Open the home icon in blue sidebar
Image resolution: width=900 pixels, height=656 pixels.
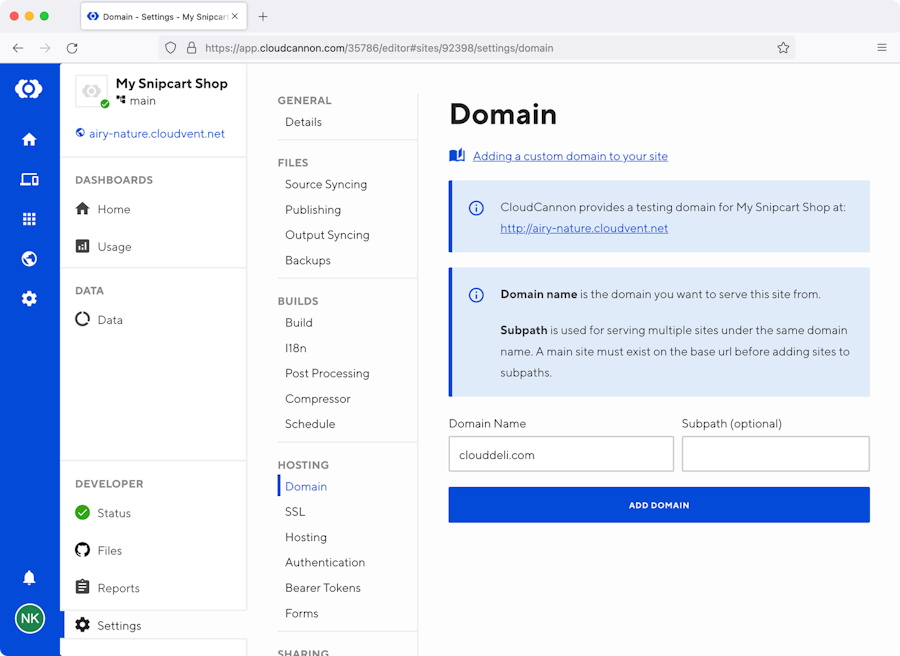tap(29, 140)
